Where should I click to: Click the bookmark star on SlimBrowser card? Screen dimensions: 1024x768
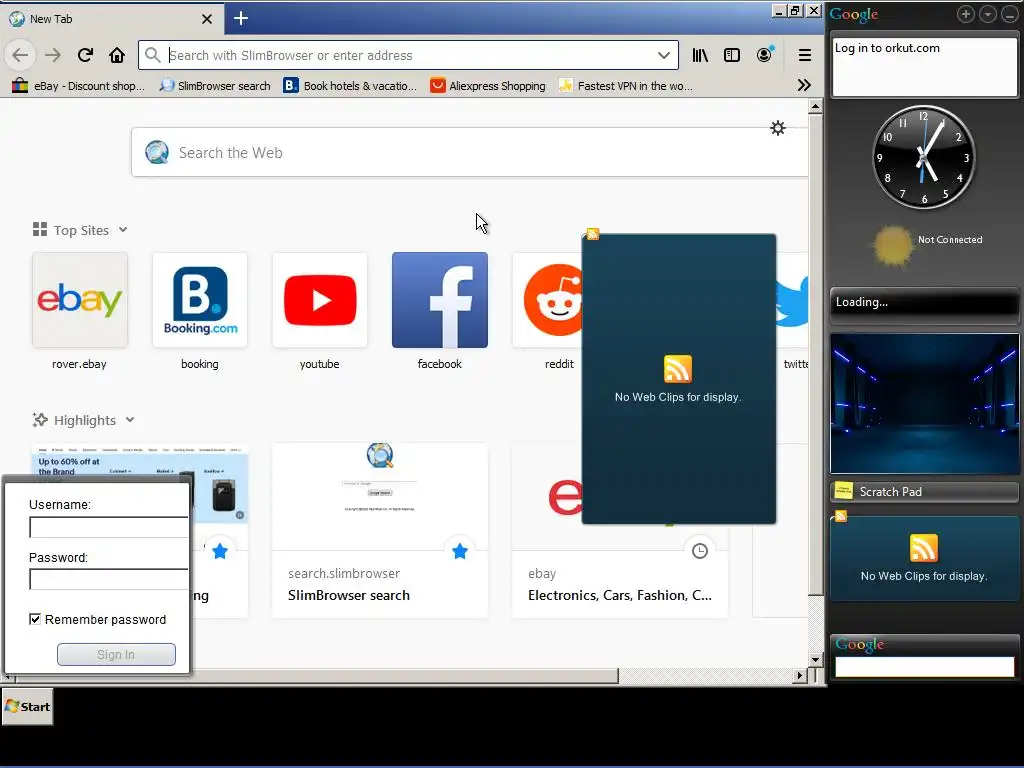click(x=460, y=551)
